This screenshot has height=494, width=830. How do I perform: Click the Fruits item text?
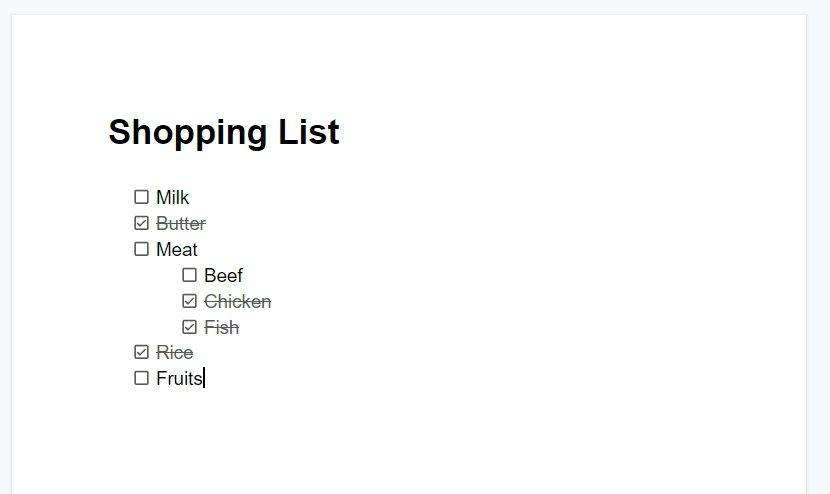click(179, 379)
